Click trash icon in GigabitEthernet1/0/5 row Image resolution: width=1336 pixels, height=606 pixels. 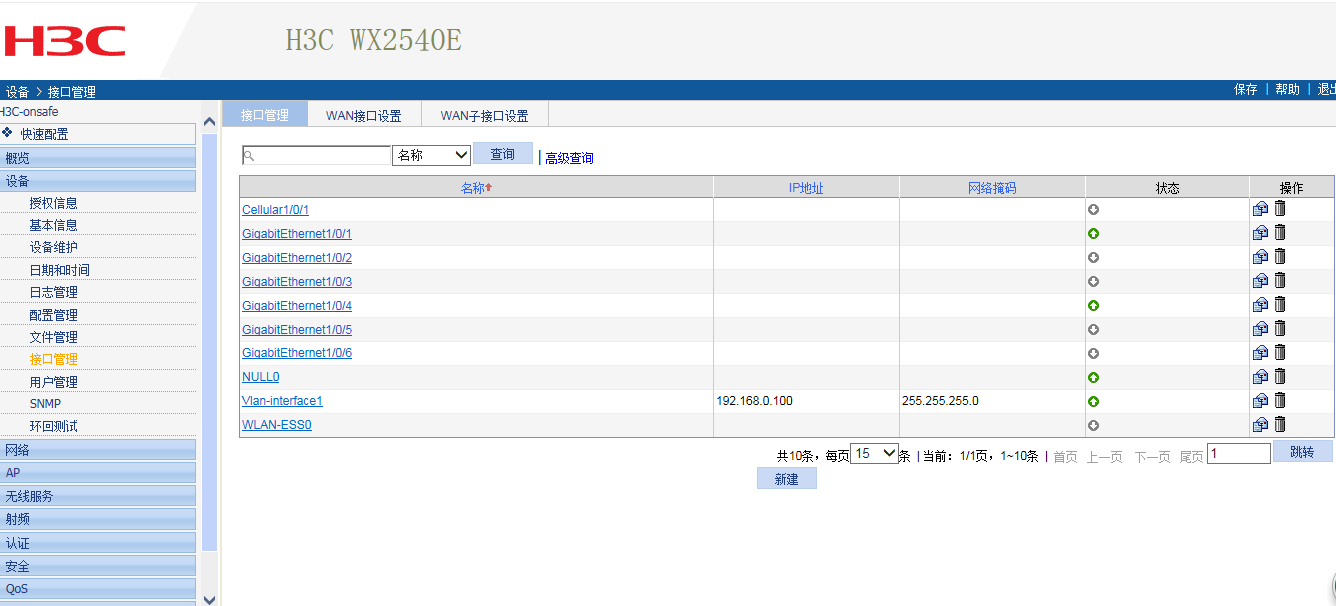(x=1280, y=328)
